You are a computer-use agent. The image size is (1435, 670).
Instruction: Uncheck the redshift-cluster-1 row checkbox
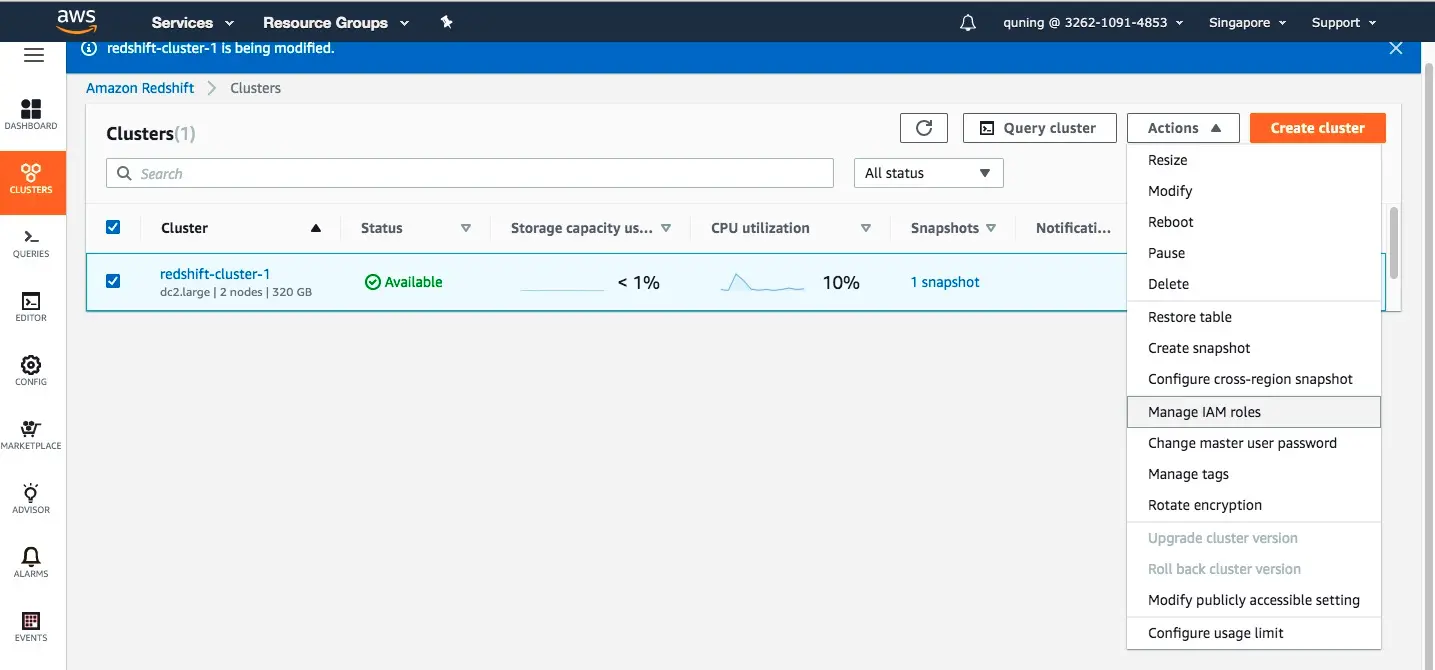tap(113, 281)
